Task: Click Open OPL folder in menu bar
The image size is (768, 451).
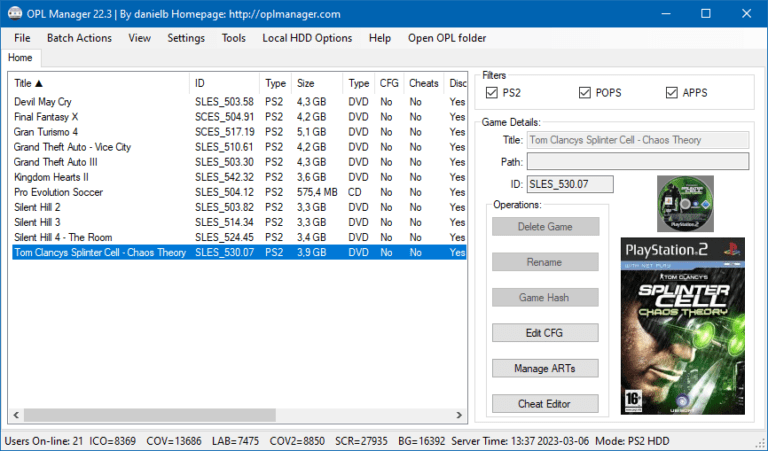Action: coord(447,38)
